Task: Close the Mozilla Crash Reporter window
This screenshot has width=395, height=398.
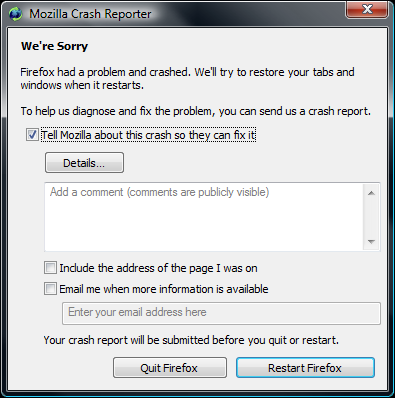Action: (367, 9)
